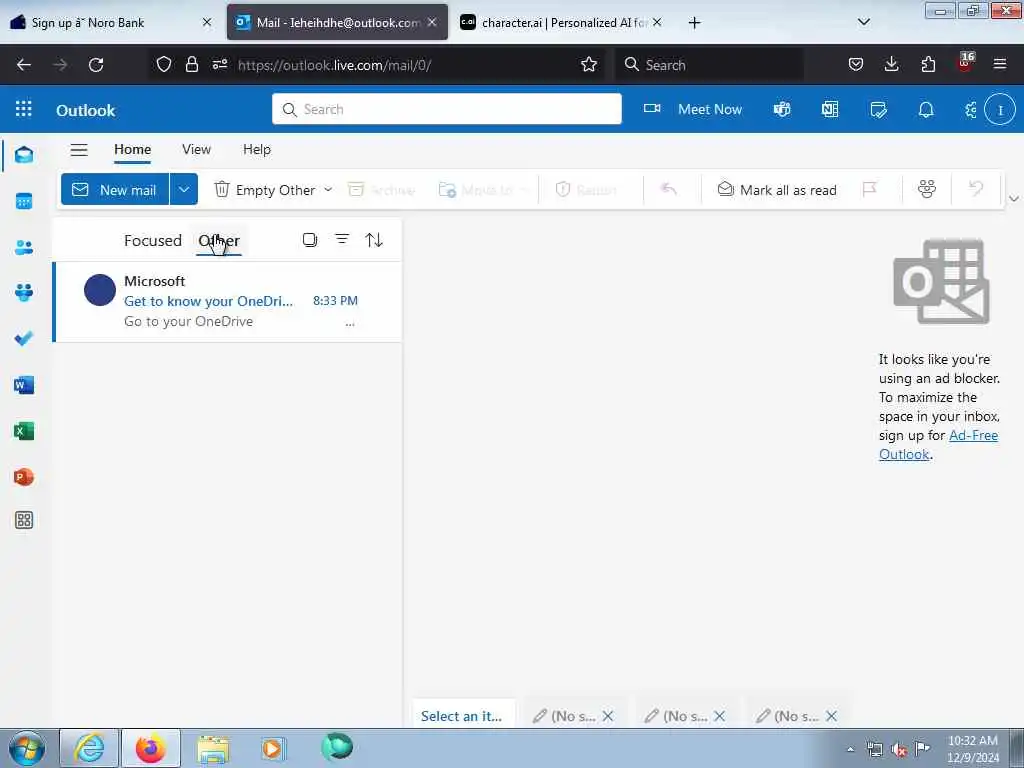This screenshot has height=768, width=1024.
Task: Select the Other inbox tab
Action: click(219, 240)
